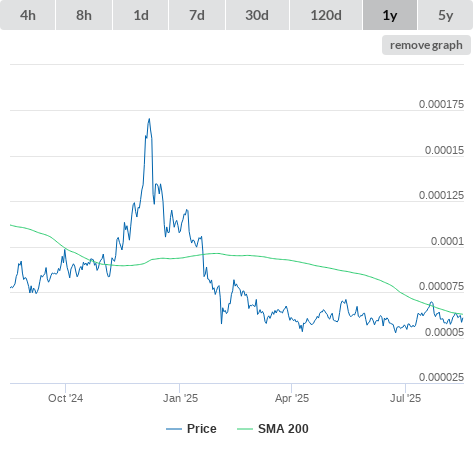Click the Jan '25 axis tick label
The image size is (474, 455).
pyautogui.click(x=180, y=398)
